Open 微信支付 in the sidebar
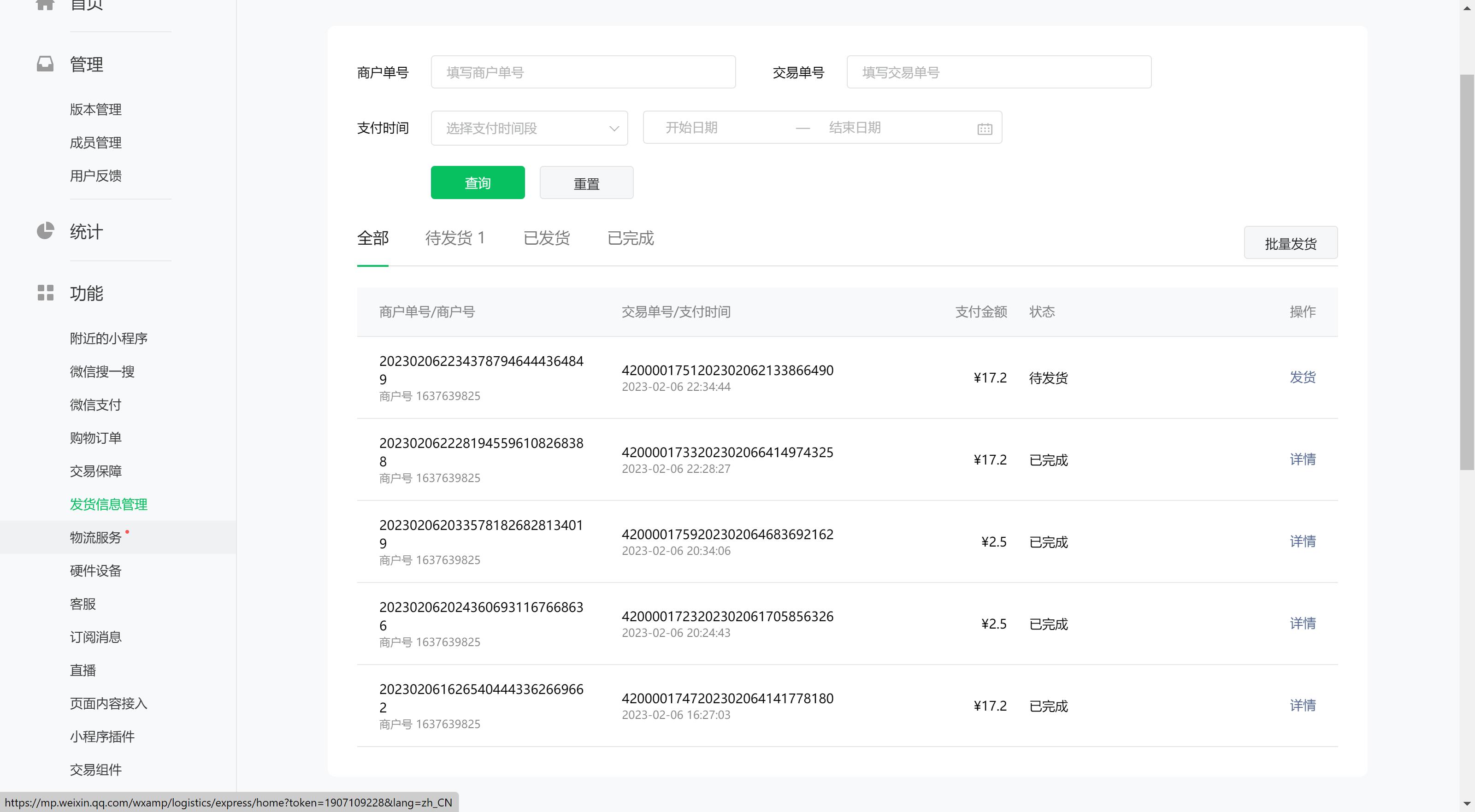 (95, 405)
